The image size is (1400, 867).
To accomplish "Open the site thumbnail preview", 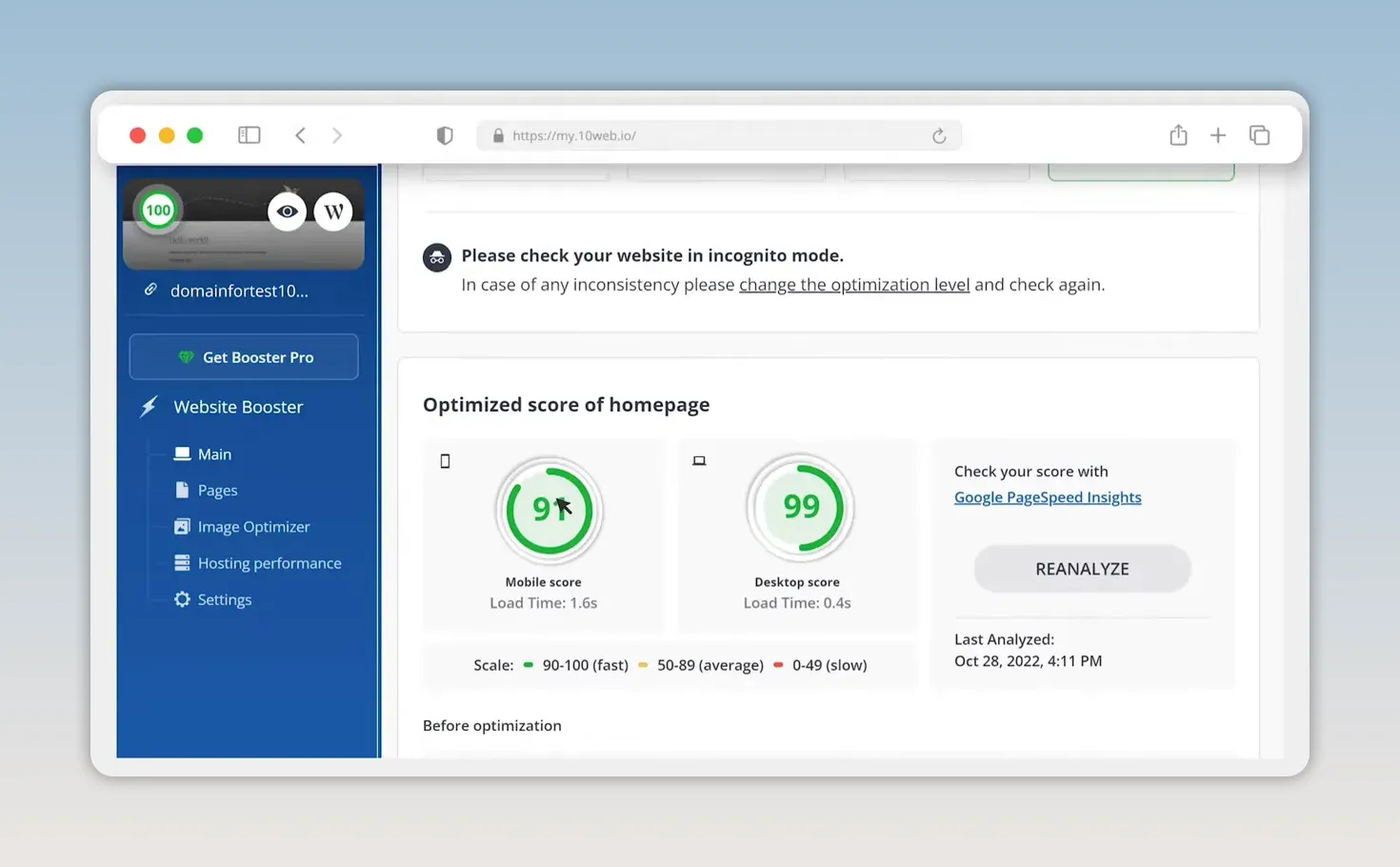I will [244, 224].
